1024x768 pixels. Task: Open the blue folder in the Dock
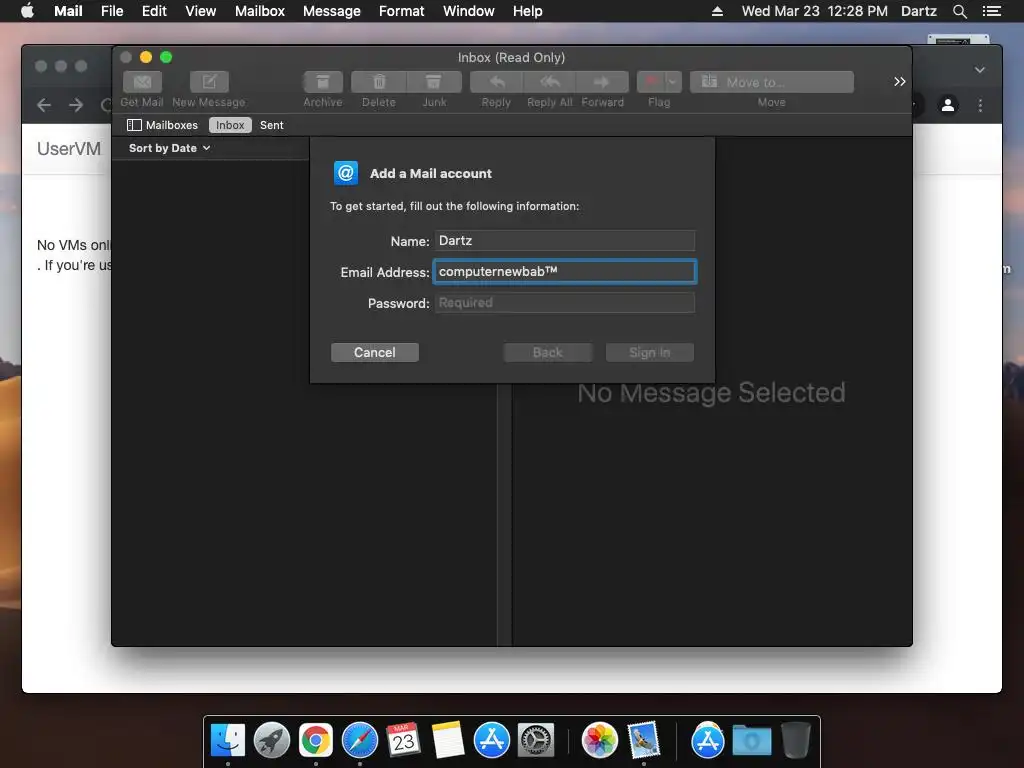pos(752,741)
